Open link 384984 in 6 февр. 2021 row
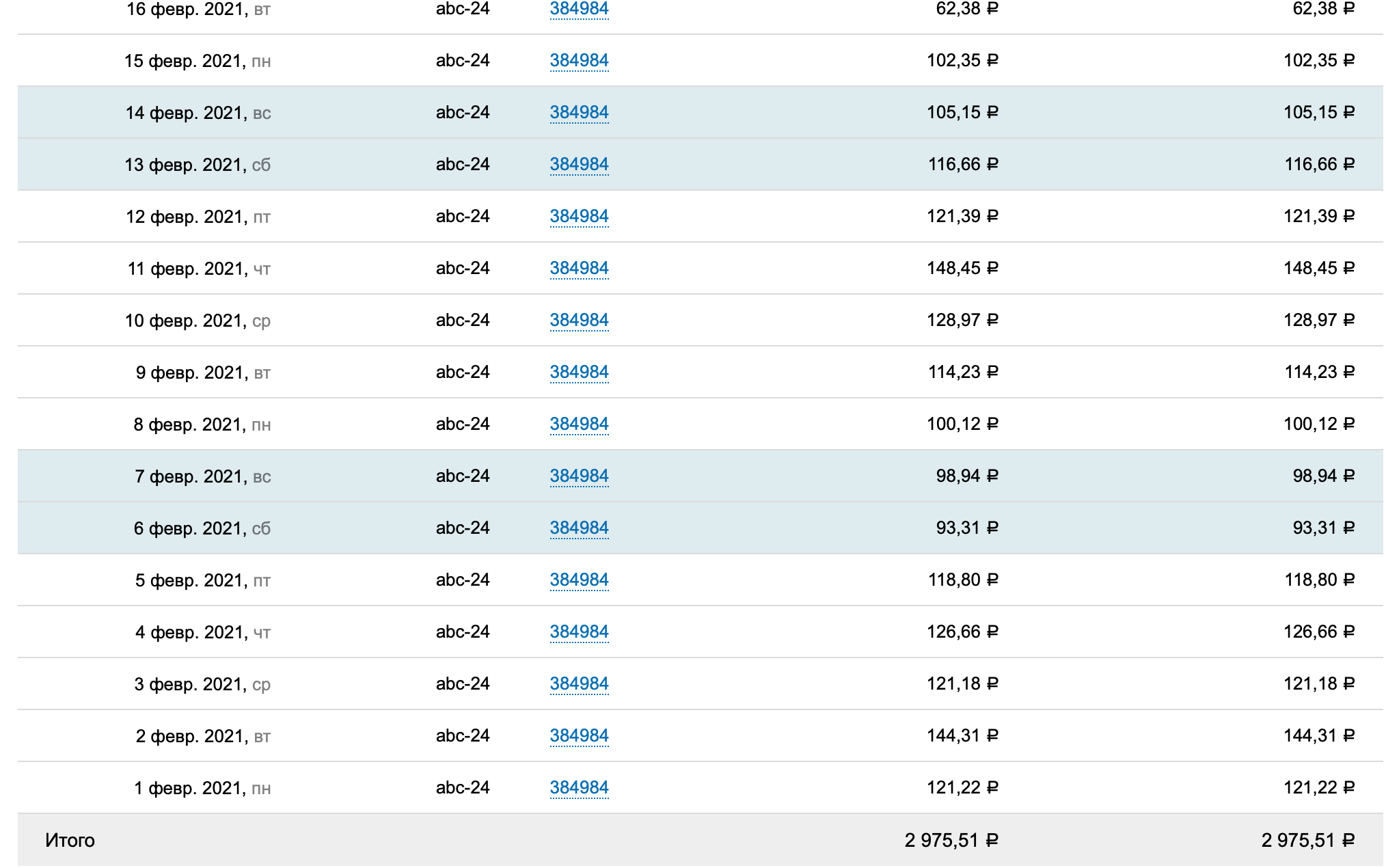The width and height of the screenshot is (1386, 868). (x=579, y=528)
